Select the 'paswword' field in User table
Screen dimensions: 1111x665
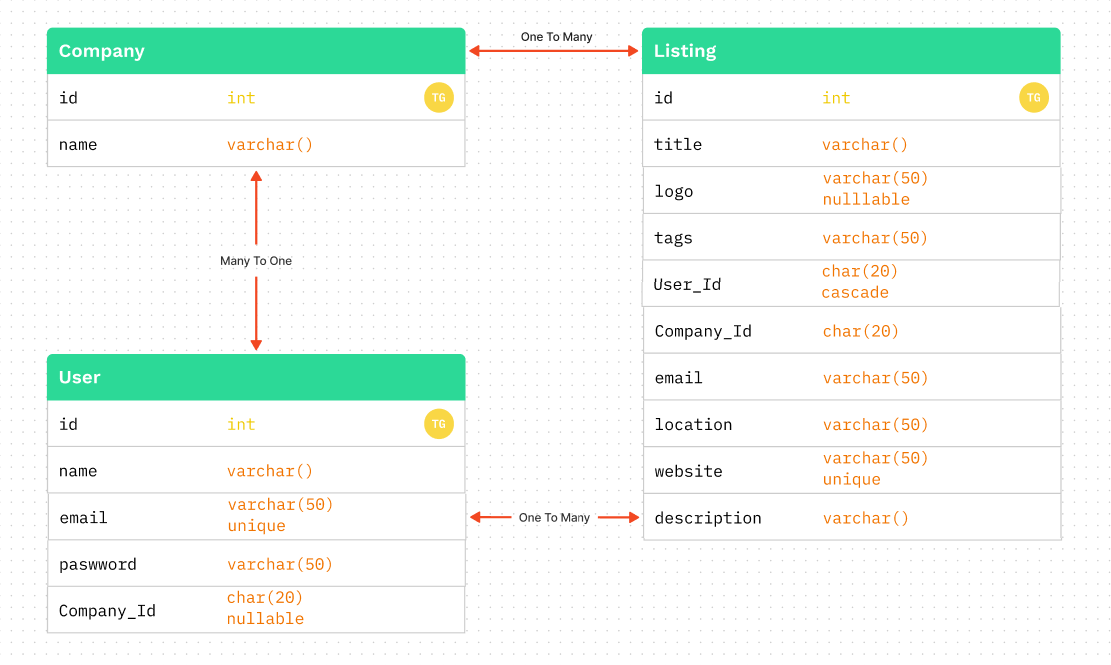[256, 564]
